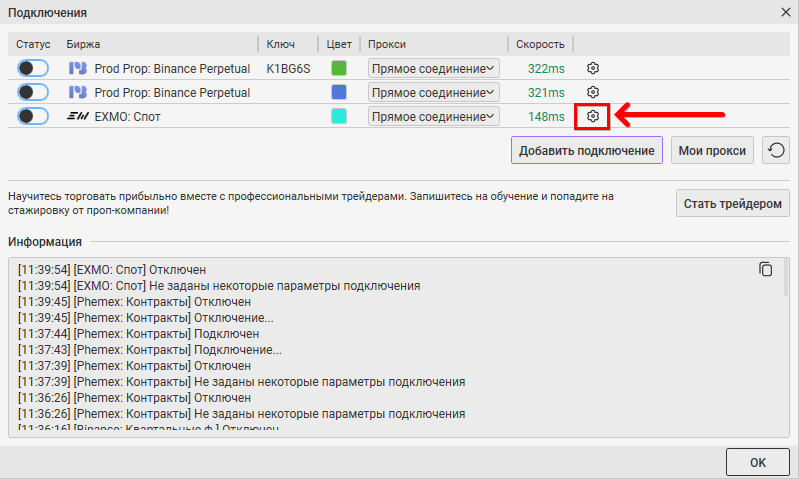This screenshot has height=479, width=799.
Task: Enable the Binance connection with the blue color
Action: click(x=33, y=92)
